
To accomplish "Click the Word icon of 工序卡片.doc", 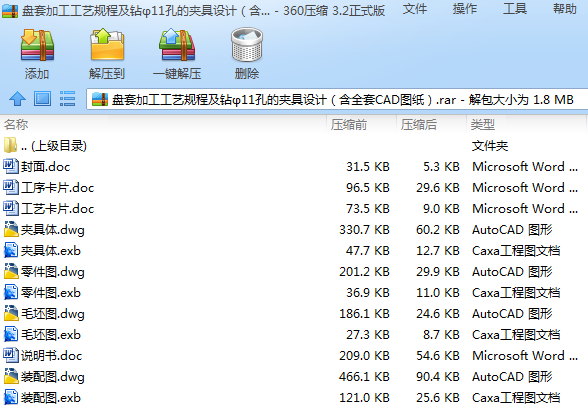I will (10, 187).
